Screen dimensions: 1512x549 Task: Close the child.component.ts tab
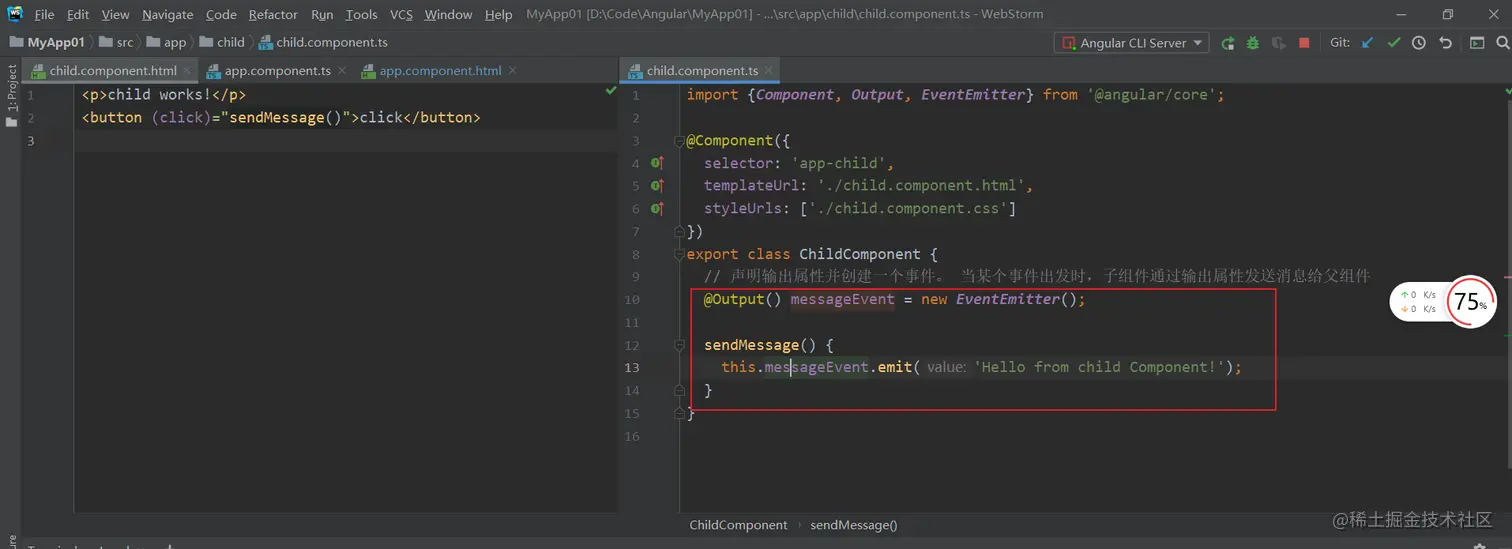click(x=769, y=71)
